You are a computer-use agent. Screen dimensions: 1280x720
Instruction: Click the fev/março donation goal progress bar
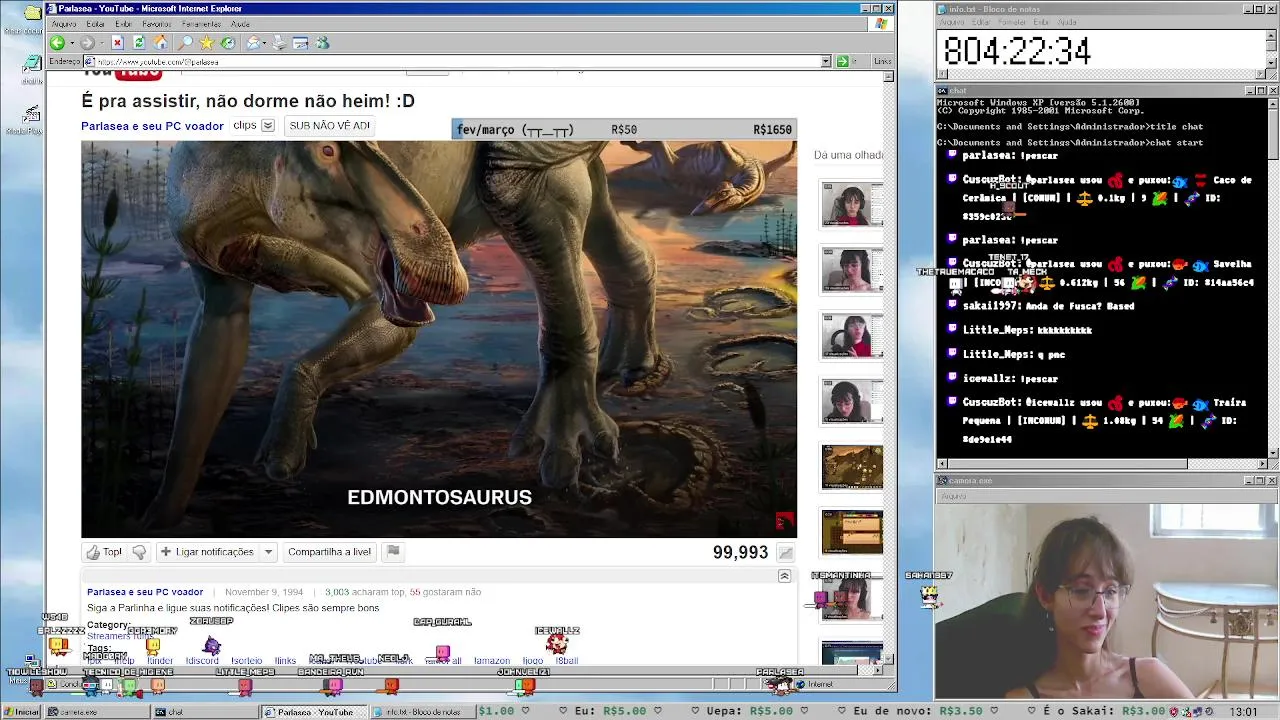point(624,130)
